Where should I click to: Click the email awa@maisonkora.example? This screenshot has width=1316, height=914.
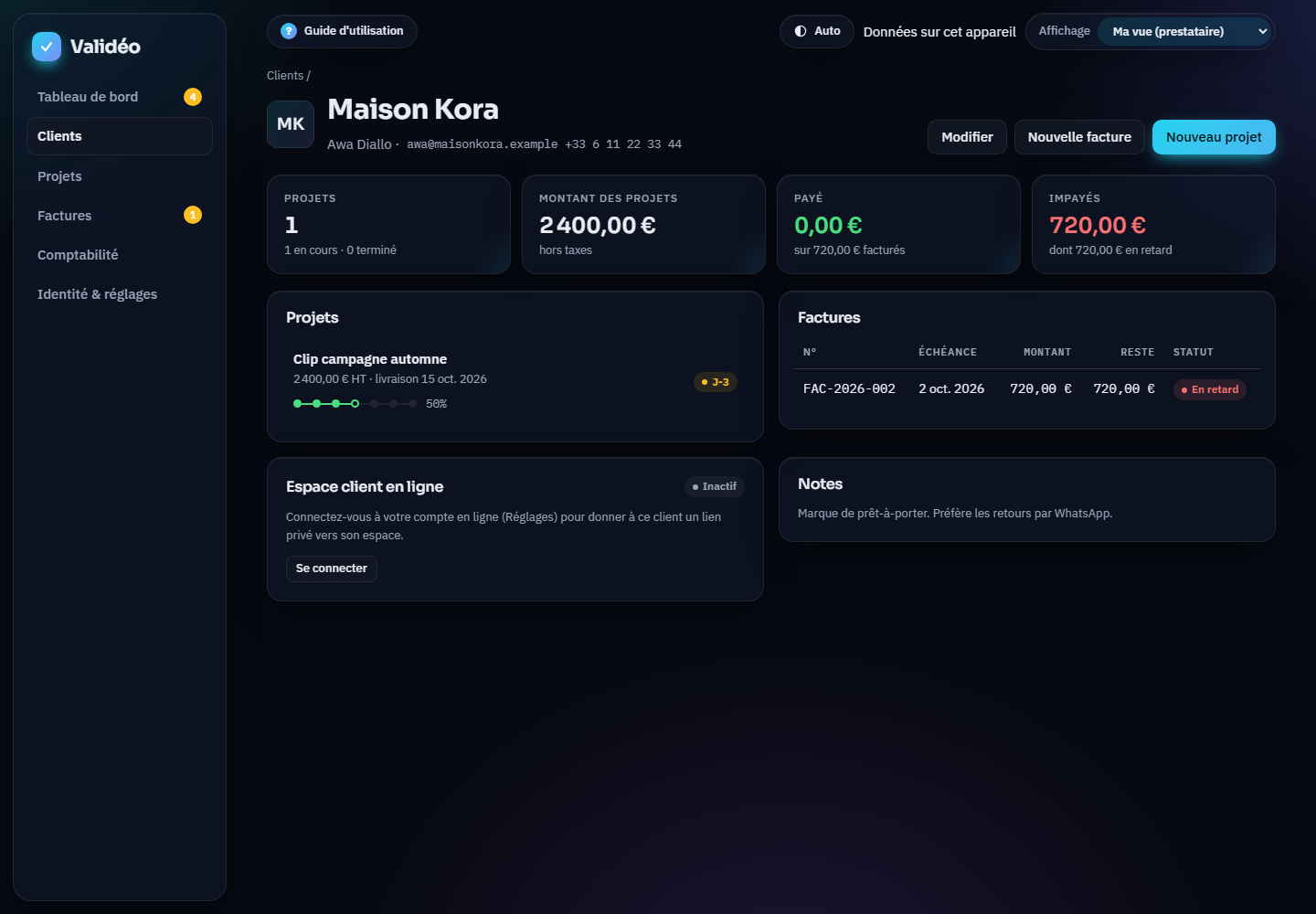pos(483,144)
